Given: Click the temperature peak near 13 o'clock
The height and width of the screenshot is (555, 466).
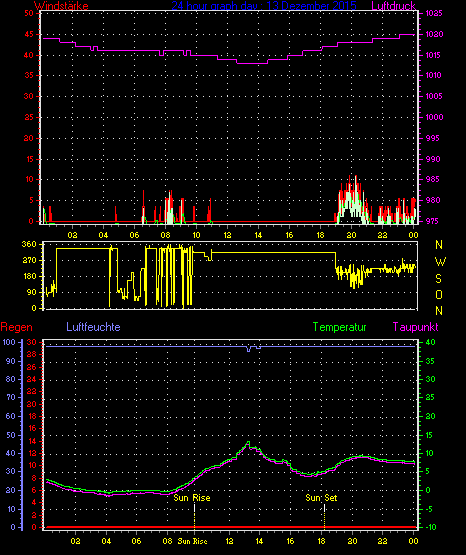Looking at the screenshot, I should coord(248,442).
